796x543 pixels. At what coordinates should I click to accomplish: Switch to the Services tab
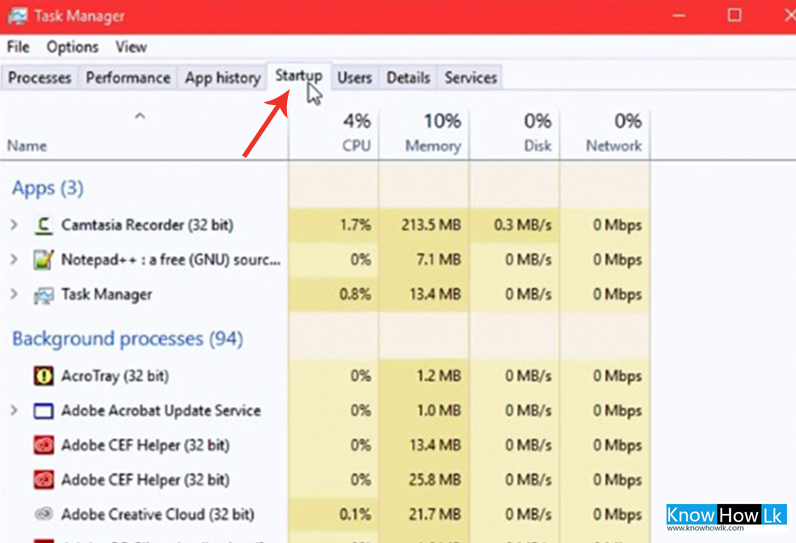[x=471, y=78]
